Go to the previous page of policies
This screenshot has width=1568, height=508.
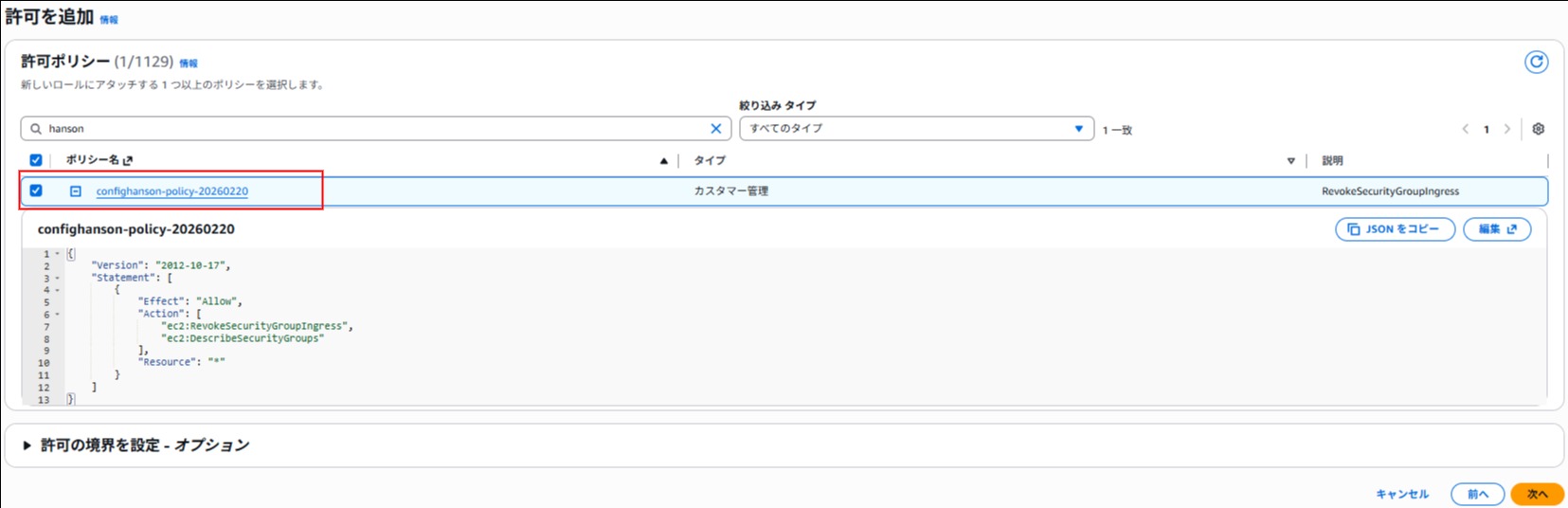point(1465,129)
